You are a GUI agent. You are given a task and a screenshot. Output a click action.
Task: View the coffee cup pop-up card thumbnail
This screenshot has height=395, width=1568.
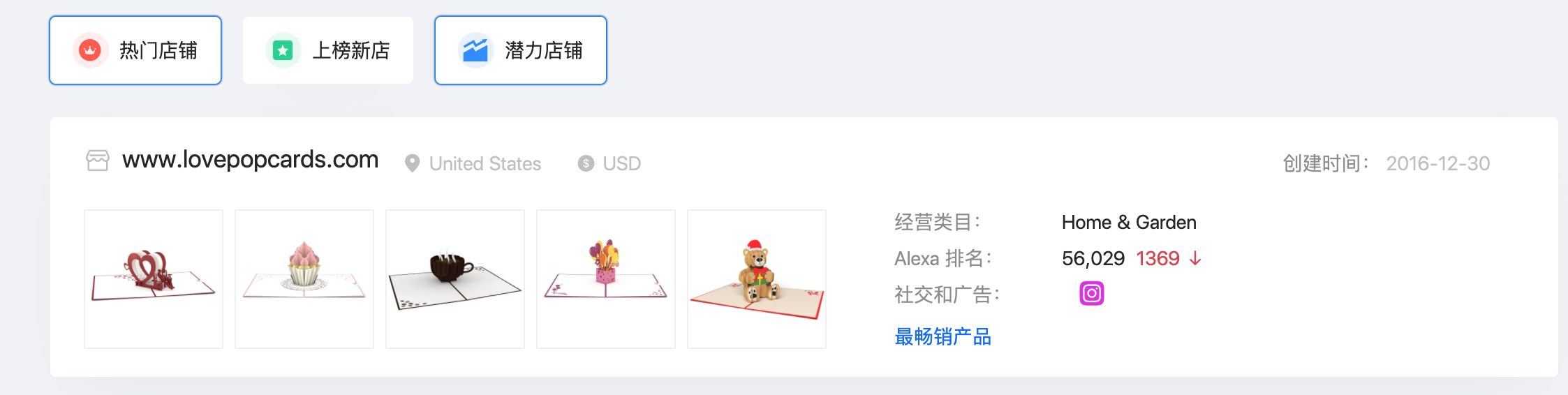(455, 279)
